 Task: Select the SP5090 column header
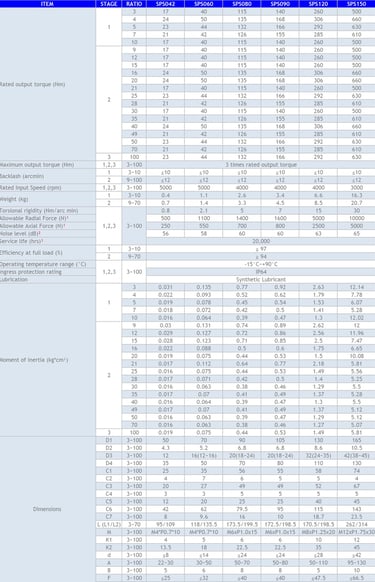click(x=280, y=4)
